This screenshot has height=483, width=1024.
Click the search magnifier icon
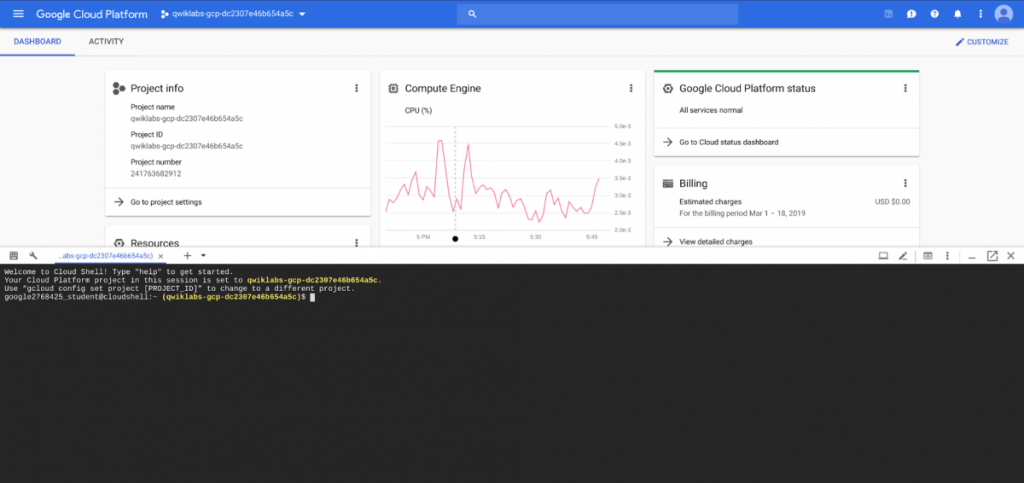[x=473, y=14]
